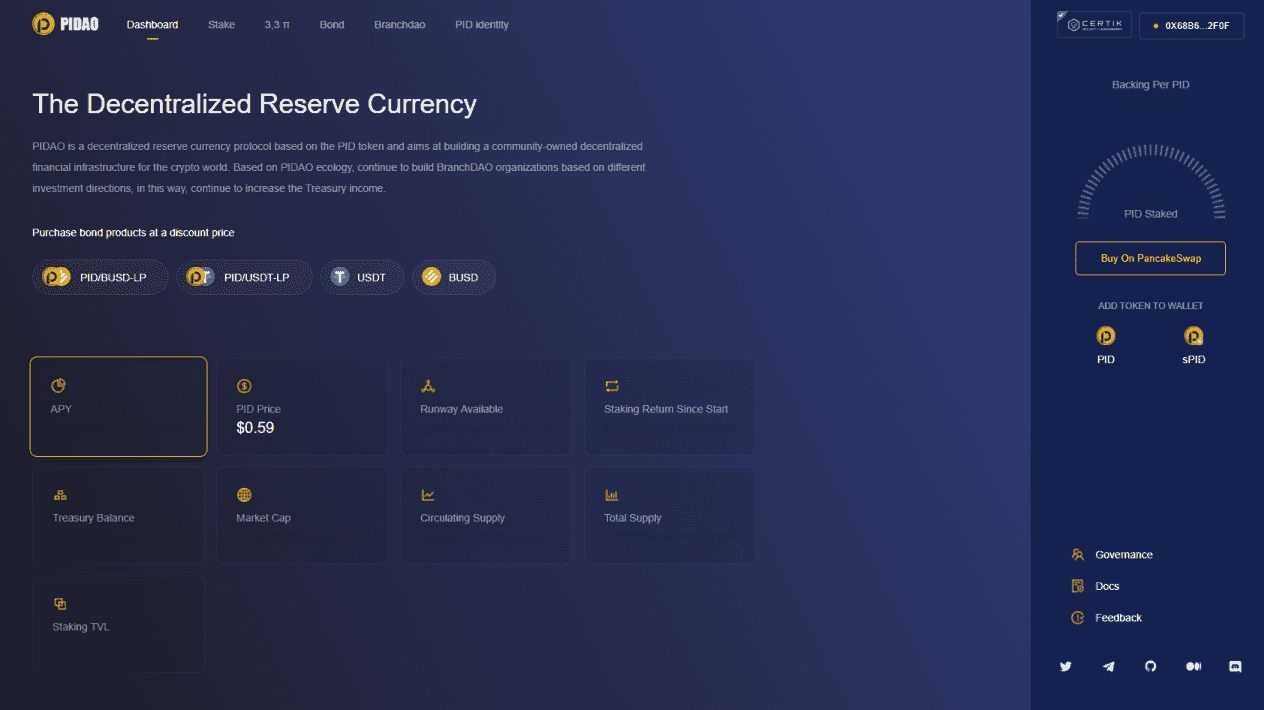Select the APY stat card
This screenshot has width=1264, height=710.
[x=119, y=407]
